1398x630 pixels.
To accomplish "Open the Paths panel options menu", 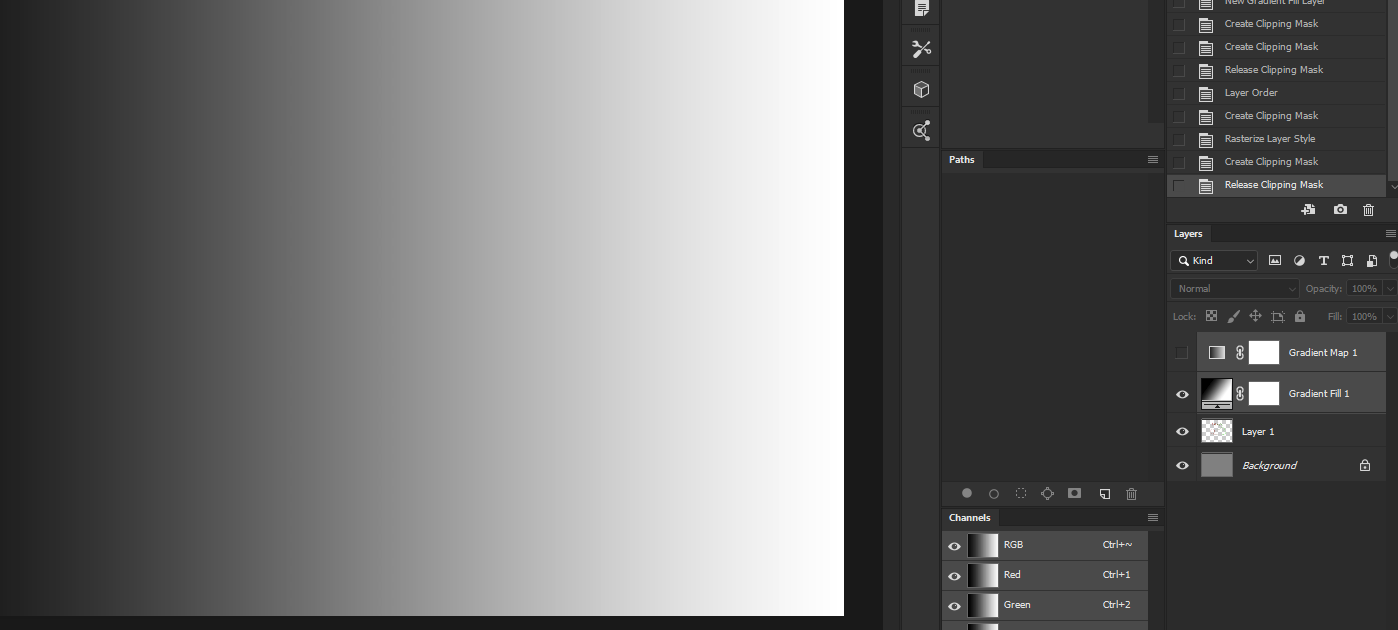I will tap(1153, 159).
